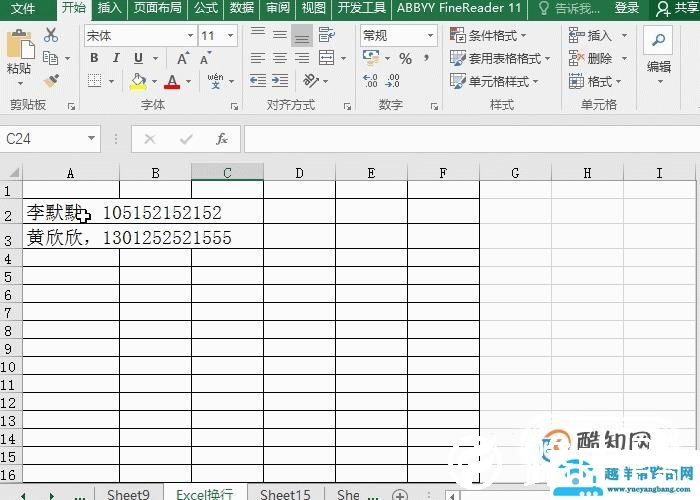The height and width of the screenshot is (500, 700).
Task: Click the cell borders icon
Action: coord(95,81)
